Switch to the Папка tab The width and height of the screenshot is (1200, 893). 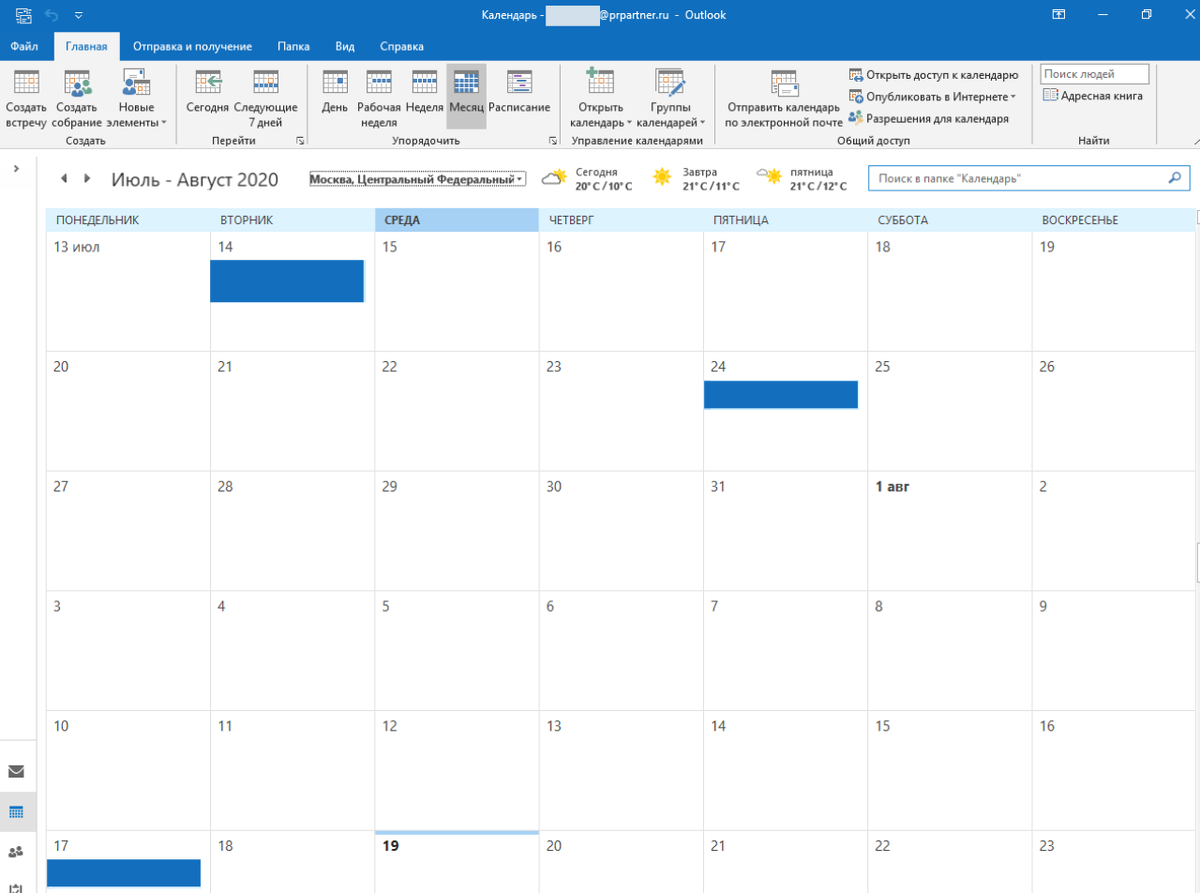[x=293, y=46]
